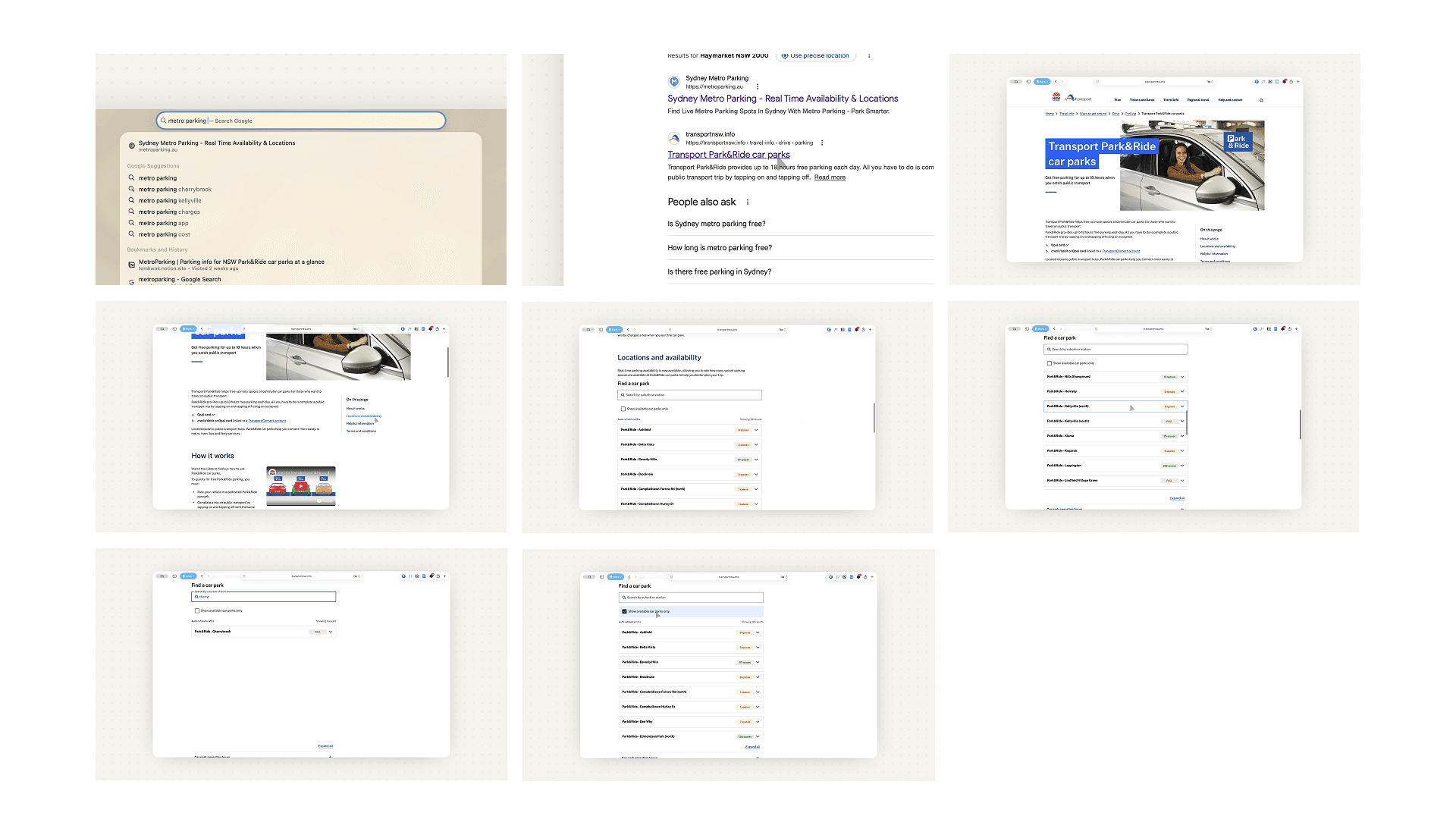Tick the availability checkbox above the Cherrybrook result
This screenshot has width=1456, height=819.
click(197, 610)
